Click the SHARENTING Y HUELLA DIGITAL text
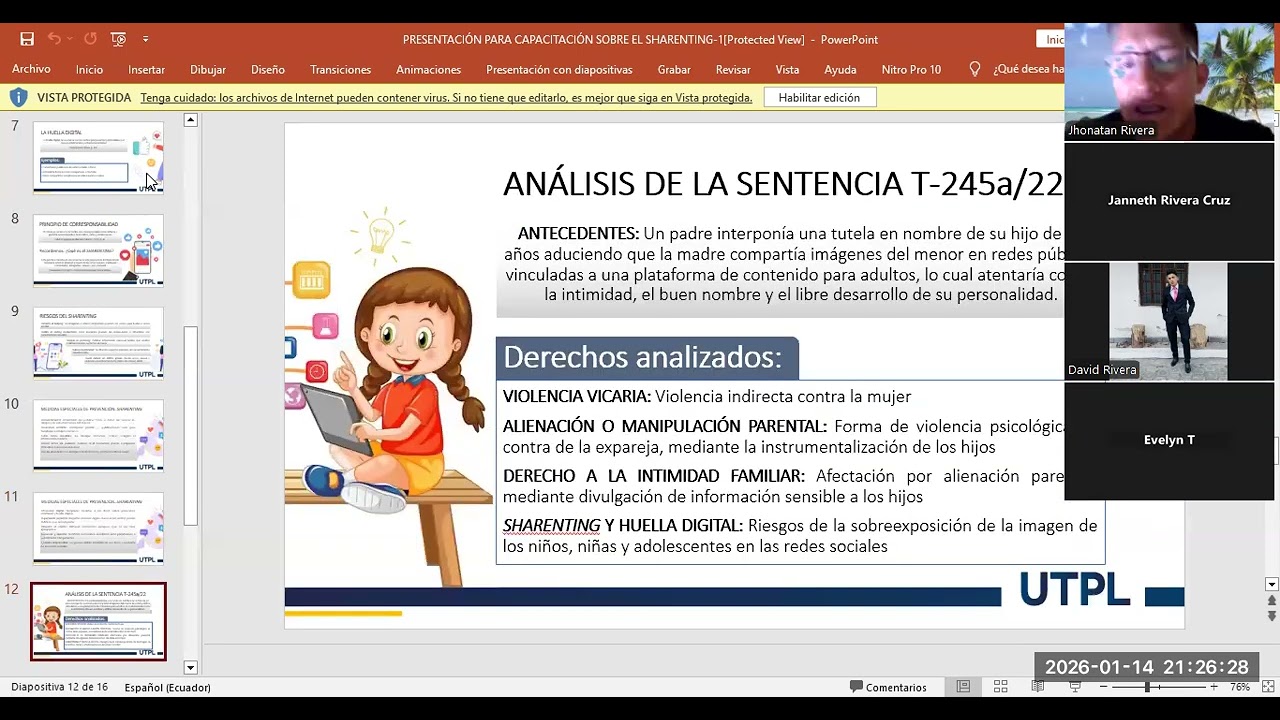Viewport: 1280px width, 720px height. click(x=800, y=536)
